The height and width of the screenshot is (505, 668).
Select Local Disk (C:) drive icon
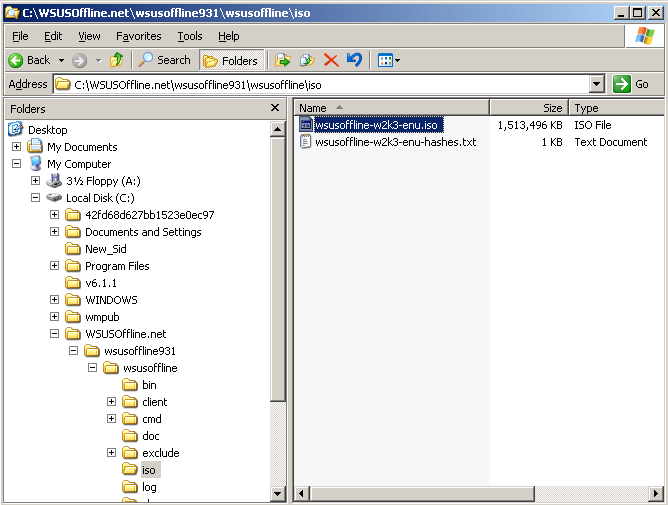(54, 197)
